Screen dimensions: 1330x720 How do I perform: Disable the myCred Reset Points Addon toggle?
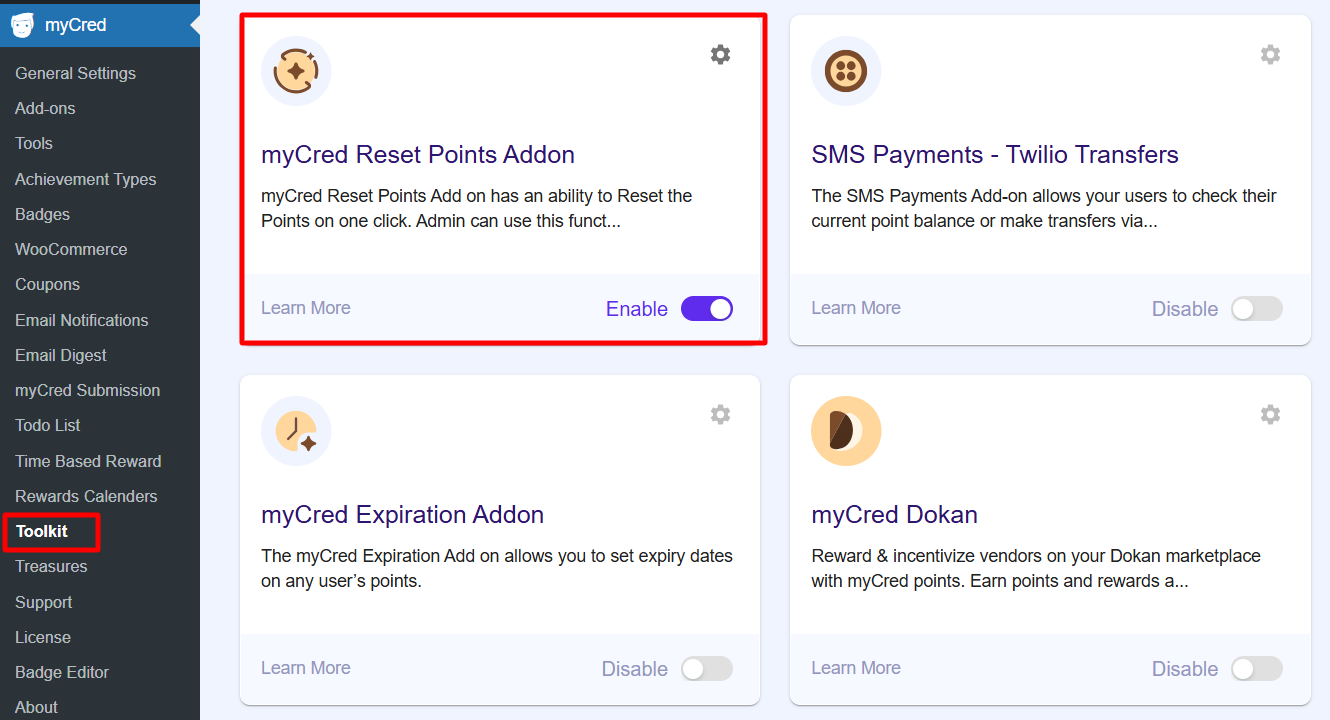(x=707, y=309)
